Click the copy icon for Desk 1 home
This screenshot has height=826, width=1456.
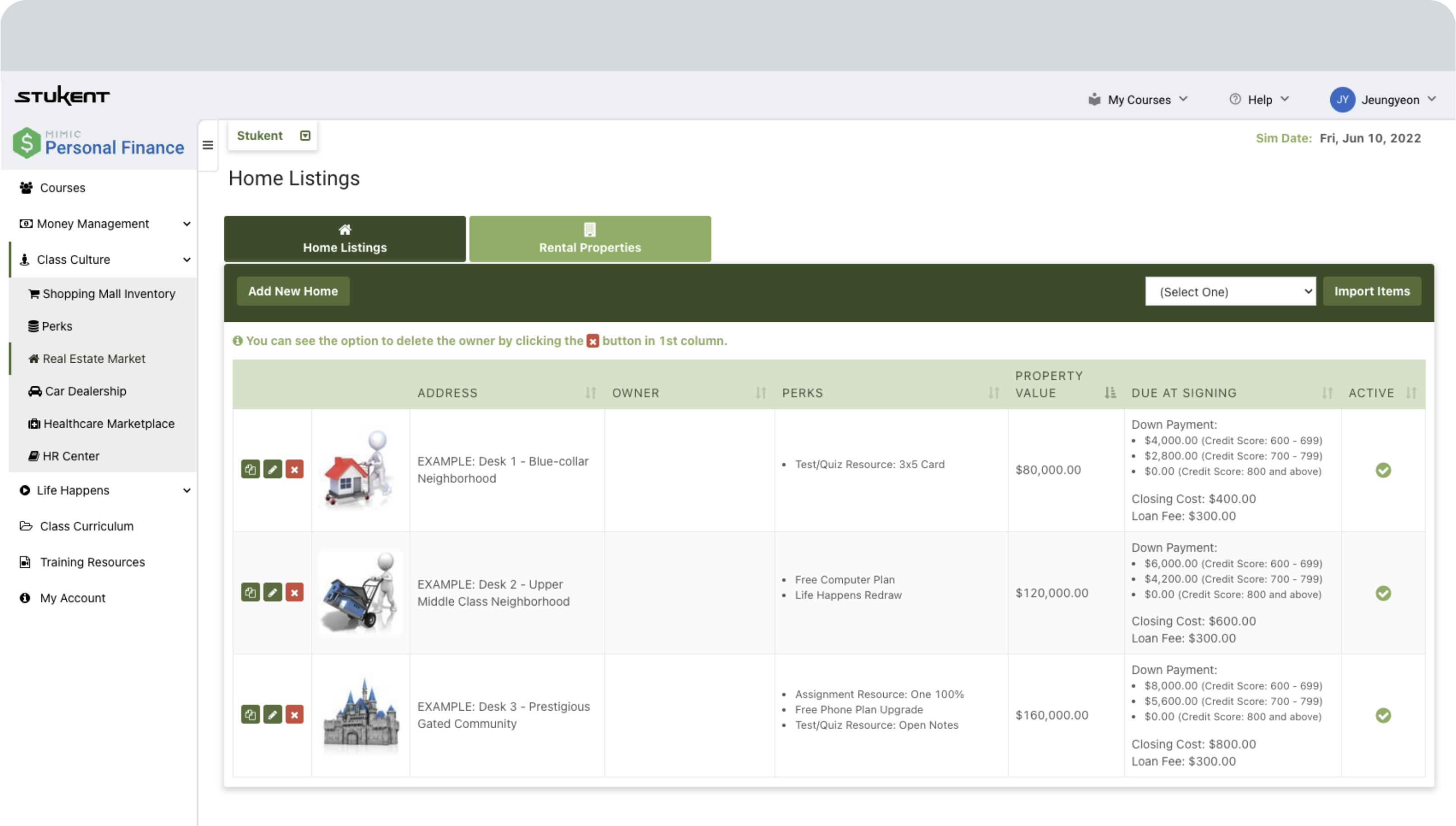pos(250,469)
